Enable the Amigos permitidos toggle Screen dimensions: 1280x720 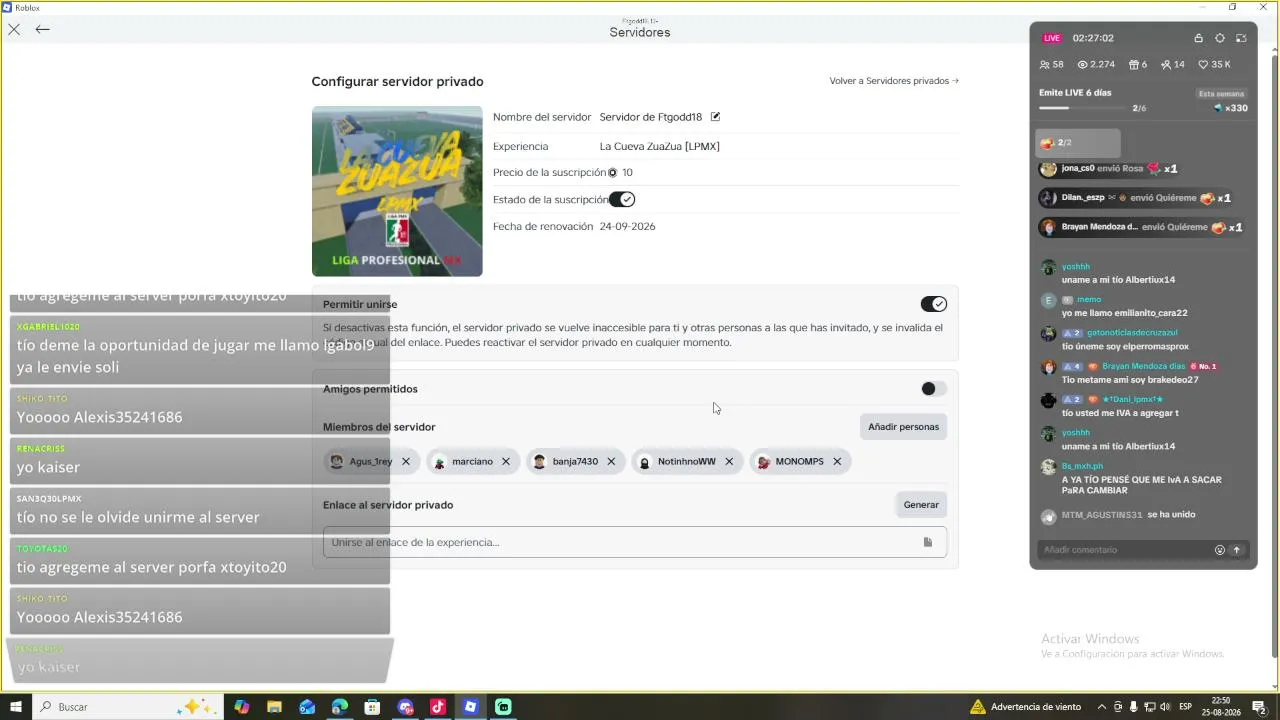click(933, 389)
